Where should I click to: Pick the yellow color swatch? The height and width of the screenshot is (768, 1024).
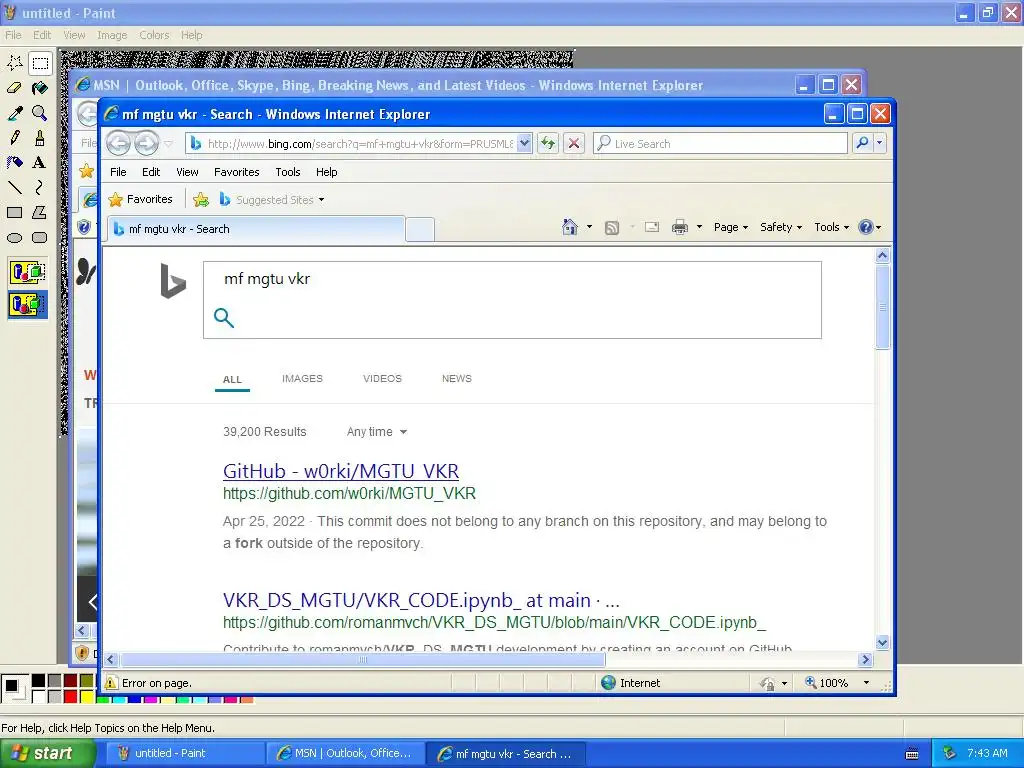click(86, 696)
